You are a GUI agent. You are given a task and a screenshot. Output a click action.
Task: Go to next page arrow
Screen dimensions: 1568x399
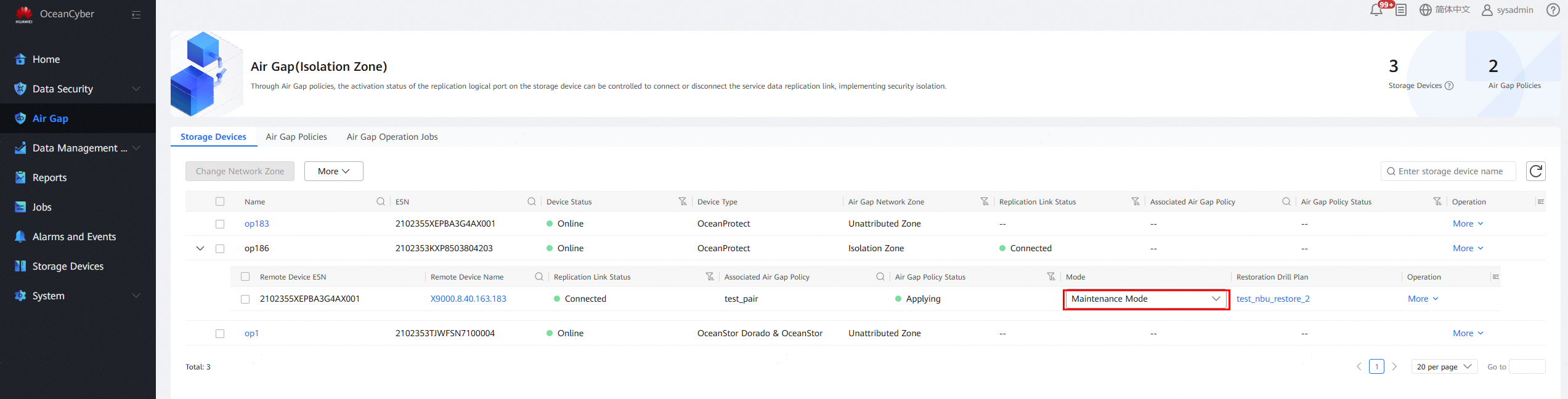[1394, 366]
